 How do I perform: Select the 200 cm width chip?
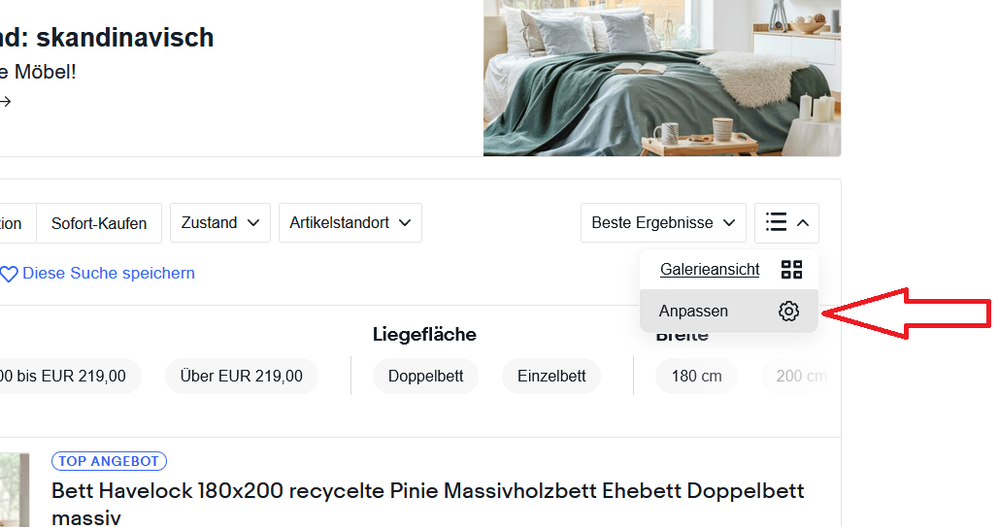[x=801, y=376]
